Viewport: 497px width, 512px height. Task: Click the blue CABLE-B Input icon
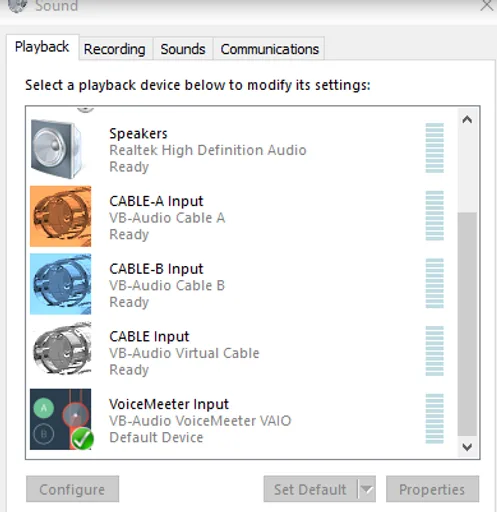point(60,284)
